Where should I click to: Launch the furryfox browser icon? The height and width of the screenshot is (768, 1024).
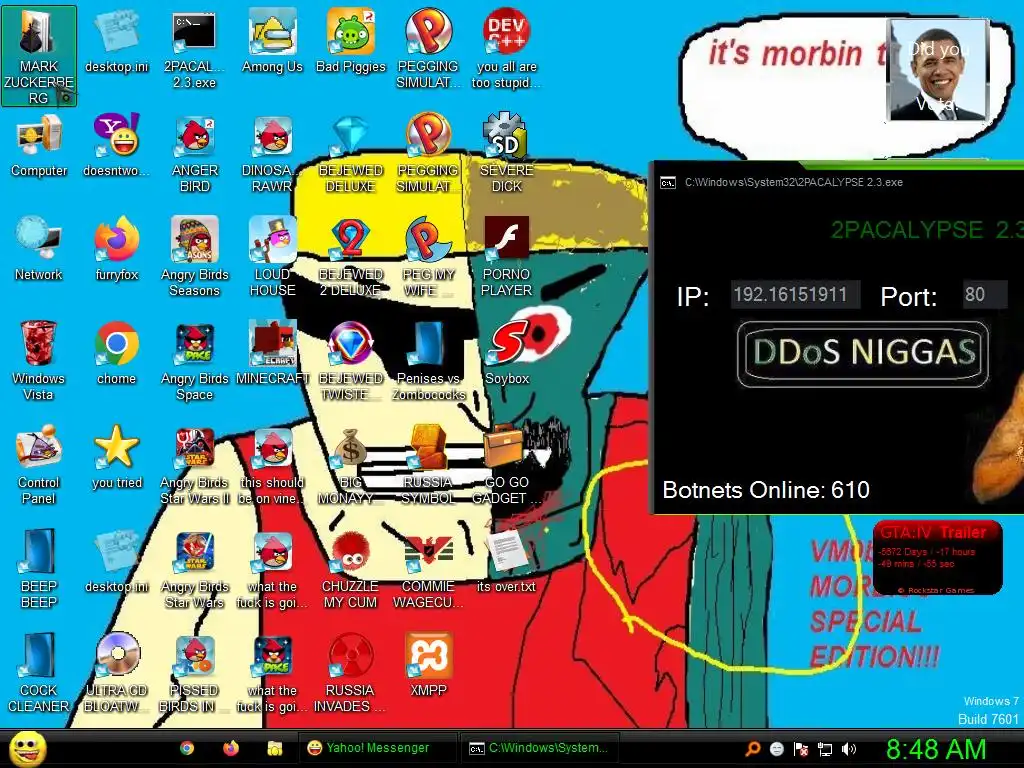[x=117, y=250]
